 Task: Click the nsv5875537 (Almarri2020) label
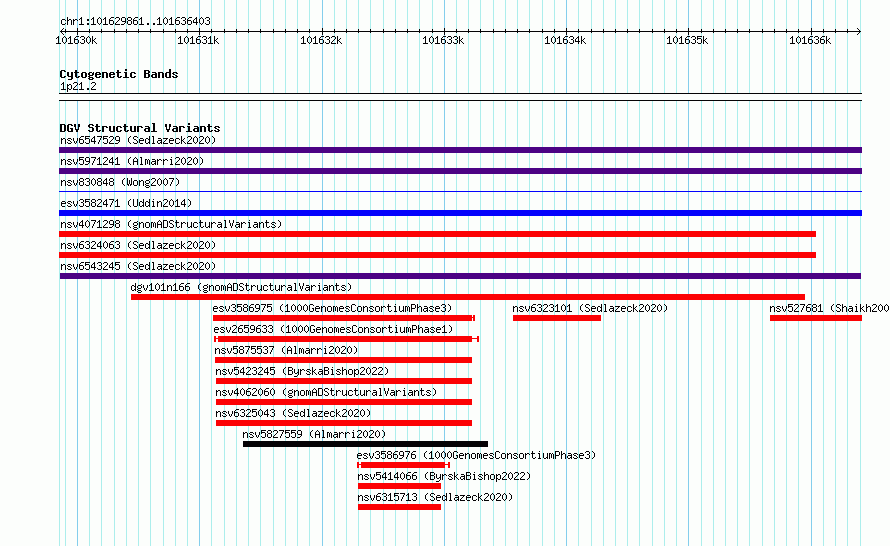pos(286,350)
